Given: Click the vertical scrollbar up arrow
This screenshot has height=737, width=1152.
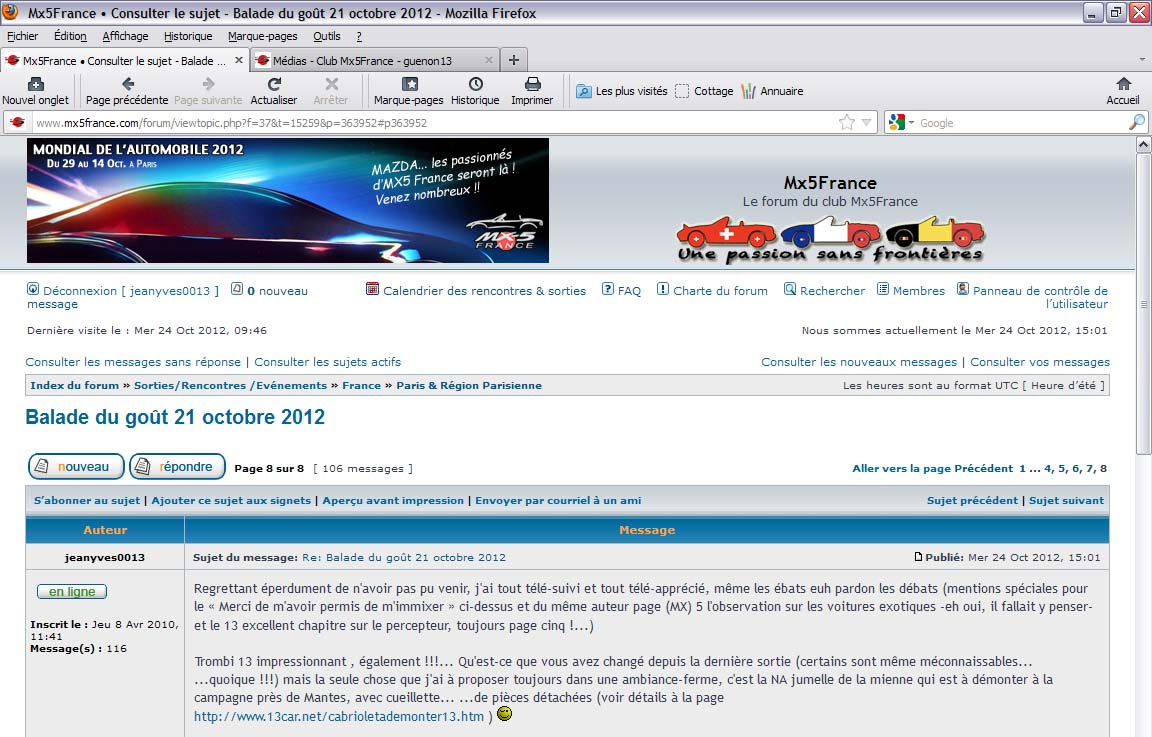Looking at the screenshot, I should coord(1143,145).
